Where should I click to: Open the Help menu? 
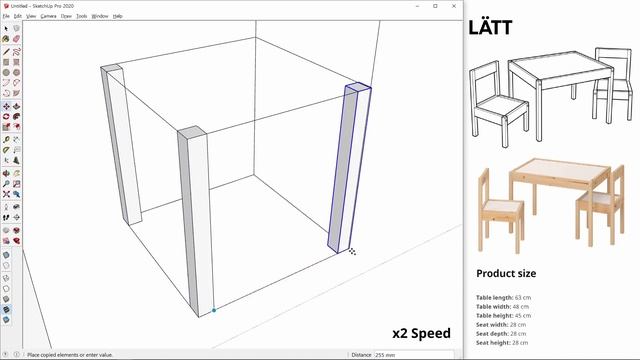pyautogui.click(x=118, y=16)
